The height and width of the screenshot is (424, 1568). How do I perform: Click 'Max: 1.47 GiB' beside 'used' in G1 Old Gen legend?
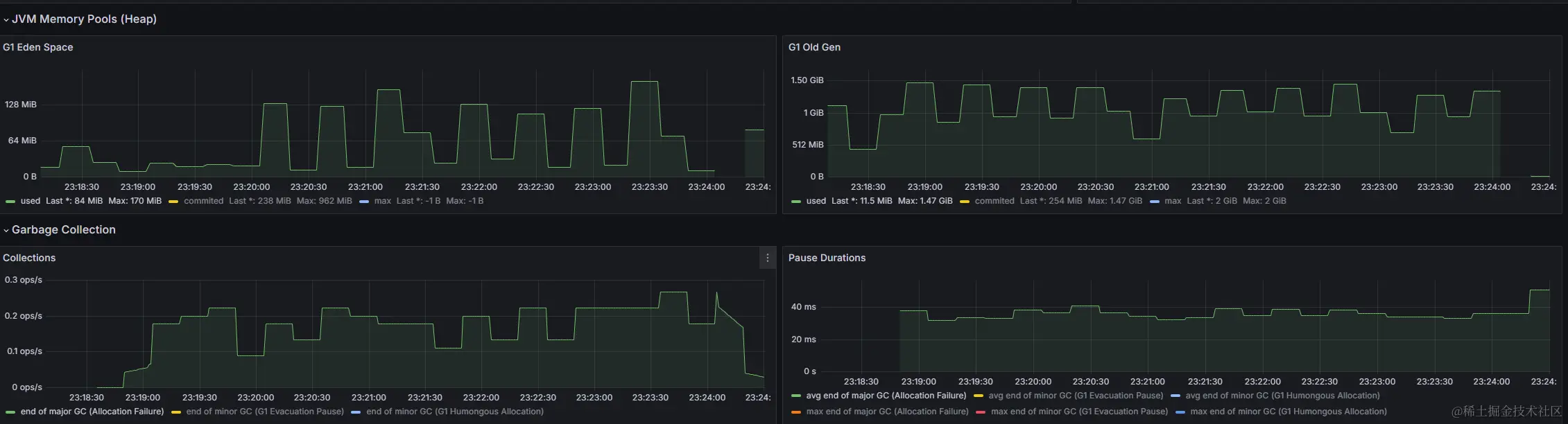[925, 201]
